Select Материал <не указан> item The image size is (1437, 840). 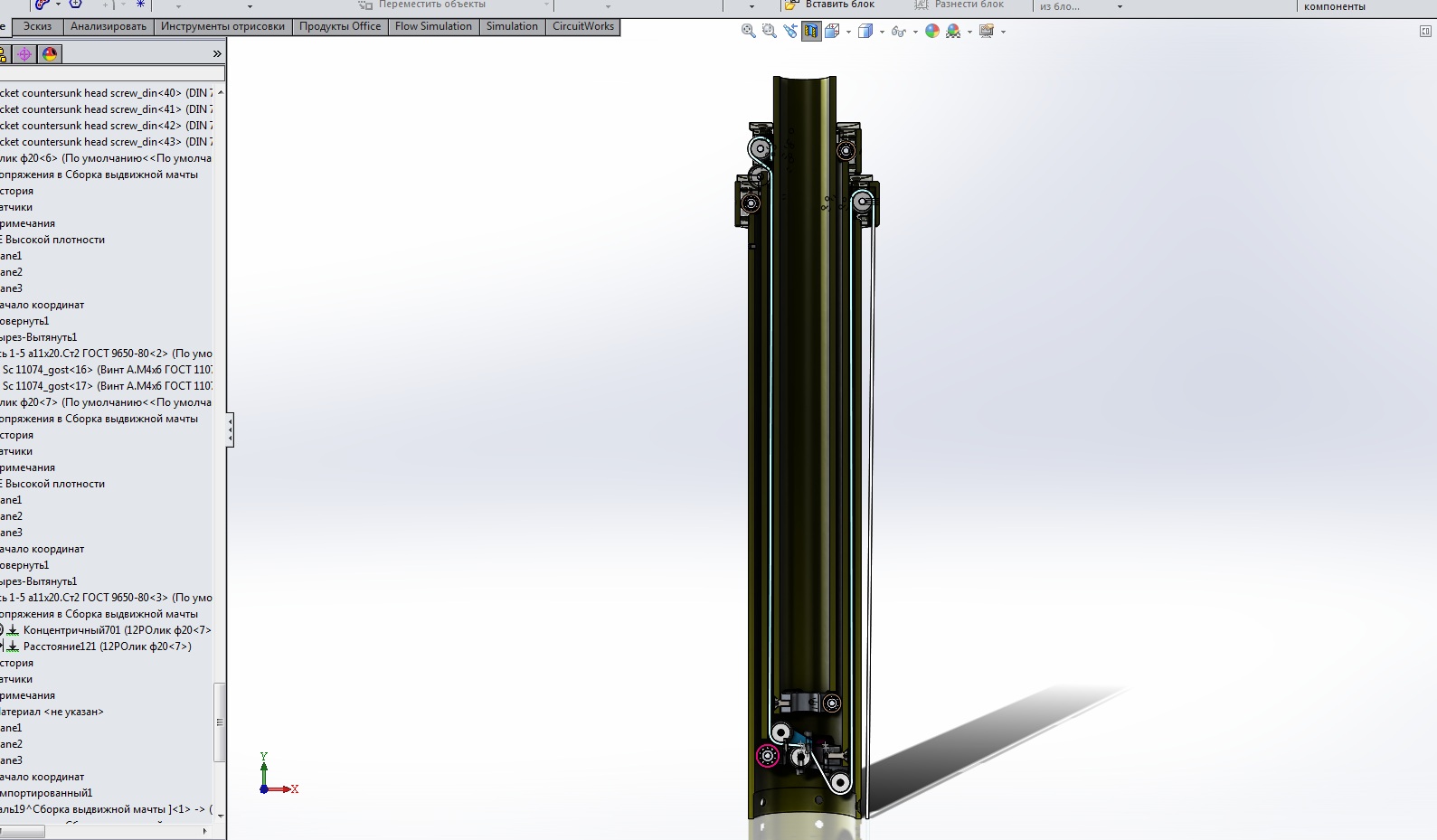click(52, 712)
